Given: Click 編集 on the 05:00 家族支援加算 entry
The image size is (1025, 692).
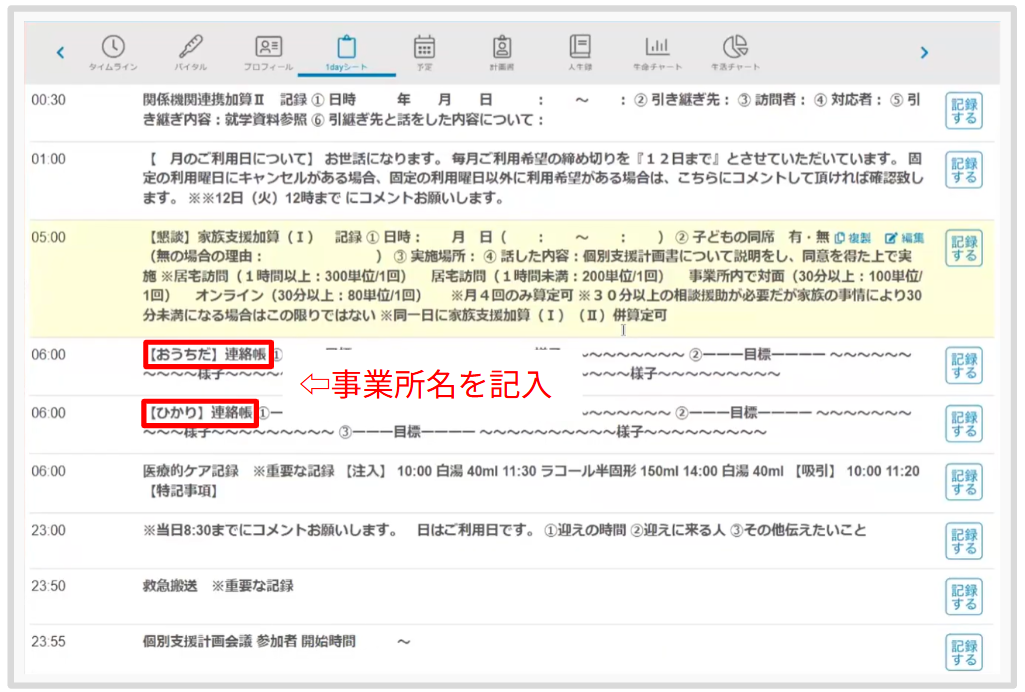Looking at the screenshot, I should (x=905, y=238).
